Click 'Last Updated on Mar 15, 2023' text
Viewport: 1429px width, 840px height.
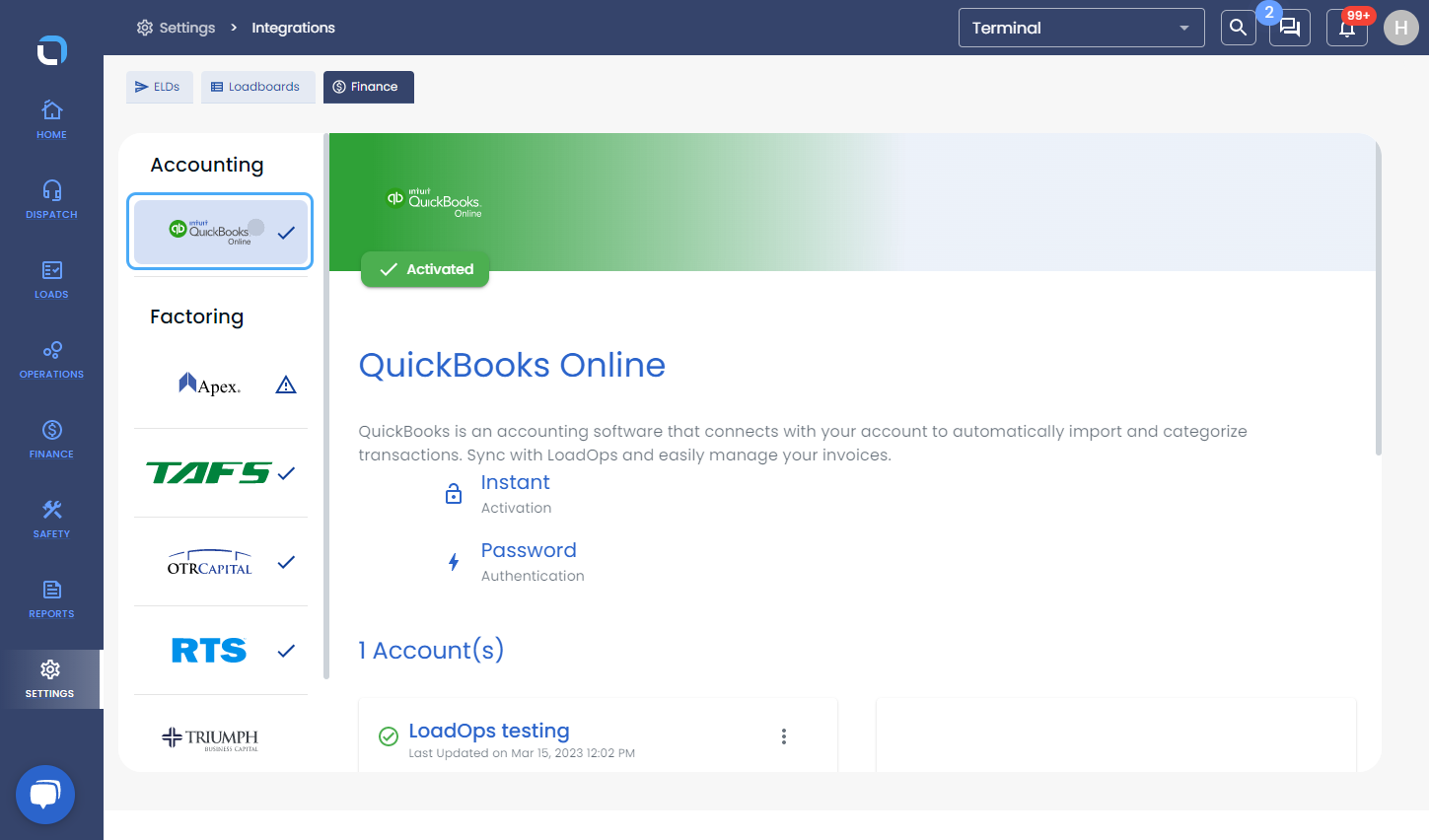point(522,753)
